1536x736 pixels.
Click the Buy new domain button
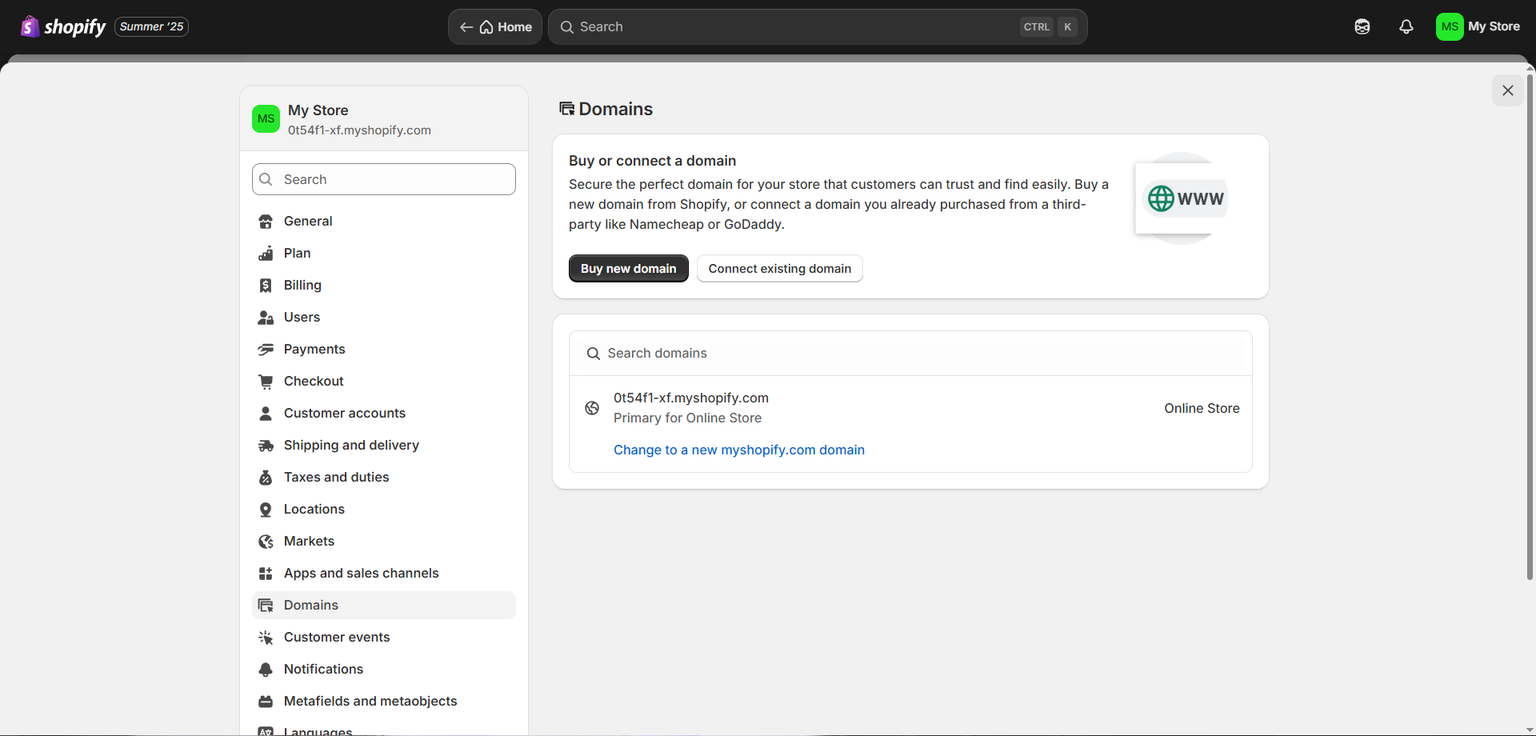pyautogui.click(x=629, y=268)
